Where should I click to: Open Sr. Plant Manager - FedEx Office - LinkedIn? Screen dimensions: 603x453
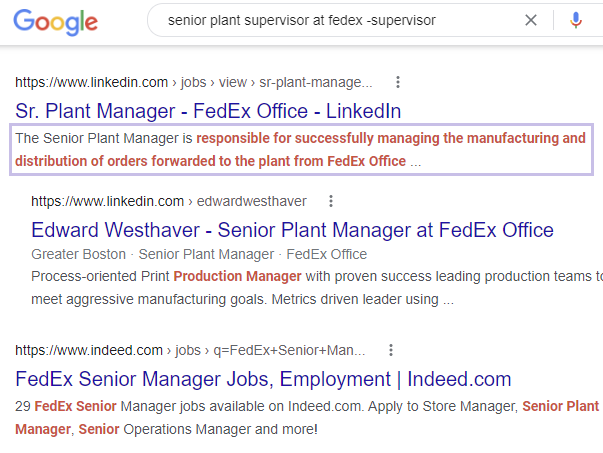208,111
